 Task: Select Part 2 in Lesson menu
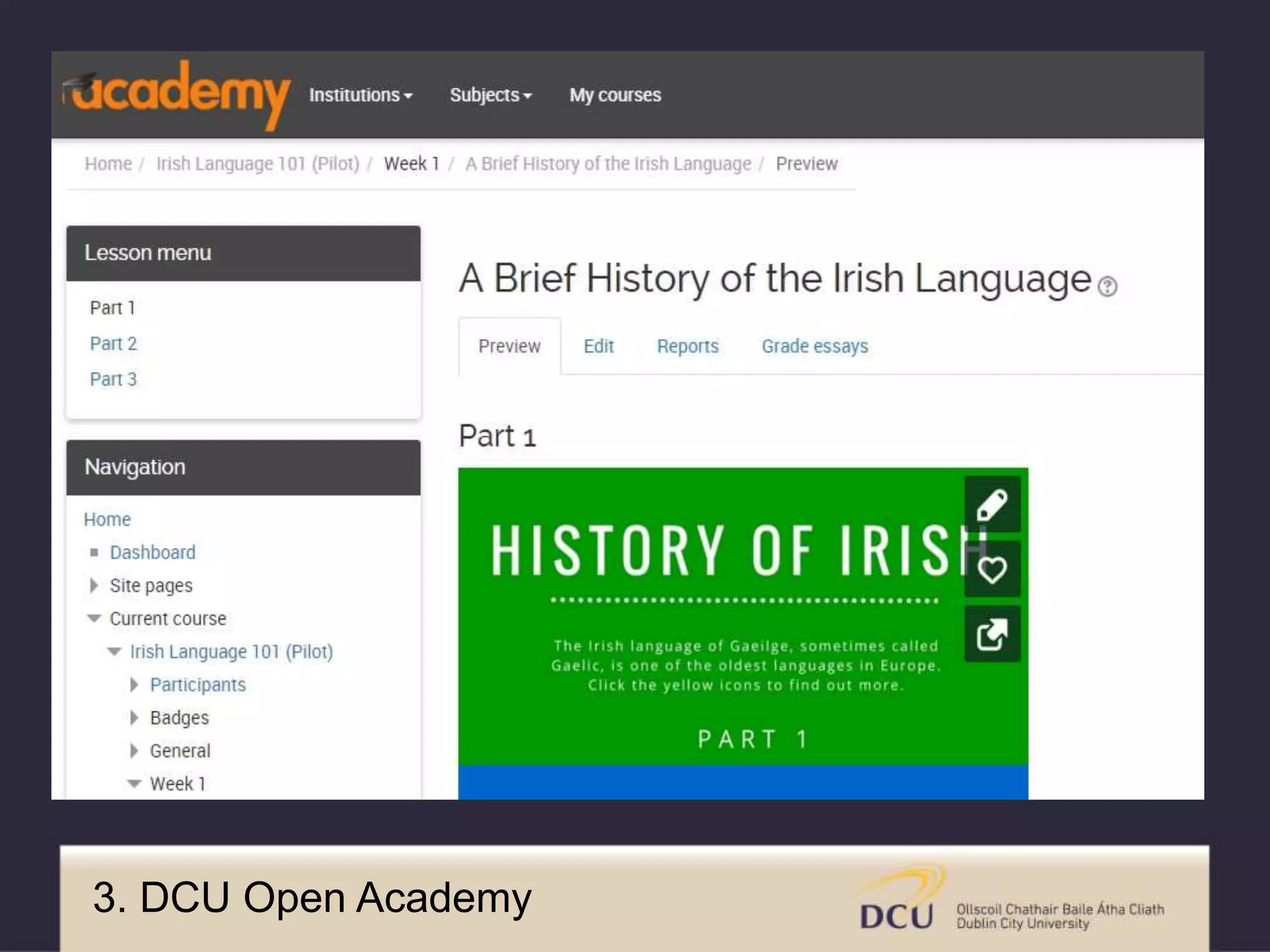[113, 343]
